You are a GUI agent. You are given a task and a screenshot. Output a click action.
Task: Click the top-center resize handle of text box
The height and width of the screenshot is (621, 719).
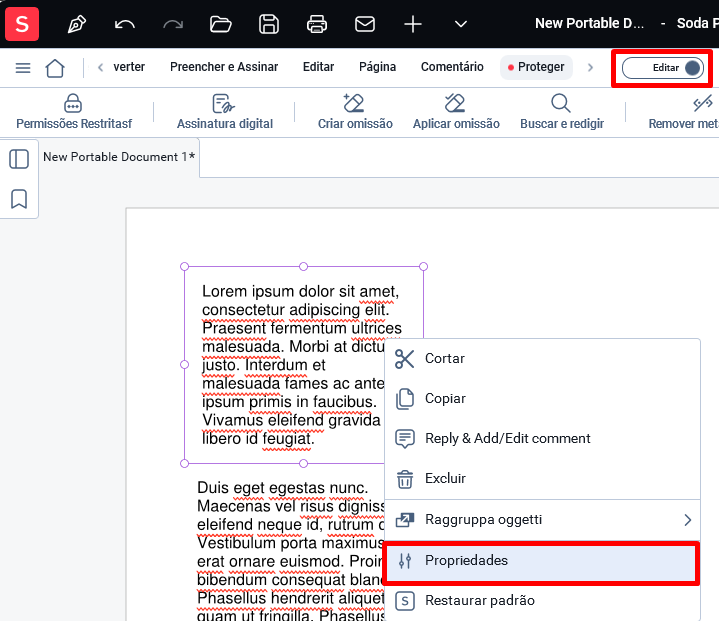[303, 266]
